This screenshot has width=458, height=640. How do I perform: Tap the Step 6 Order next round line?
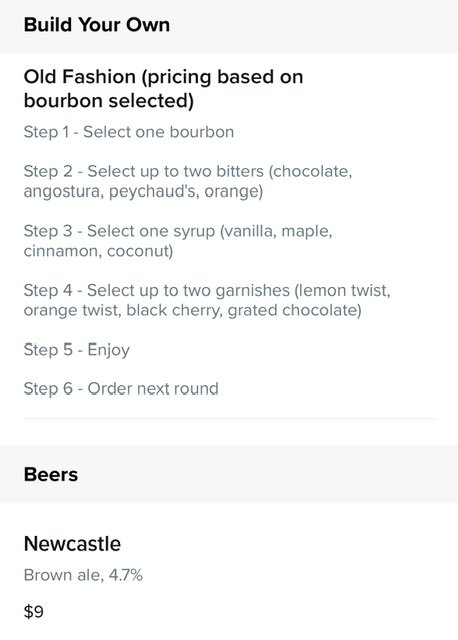tap(121, 389)
